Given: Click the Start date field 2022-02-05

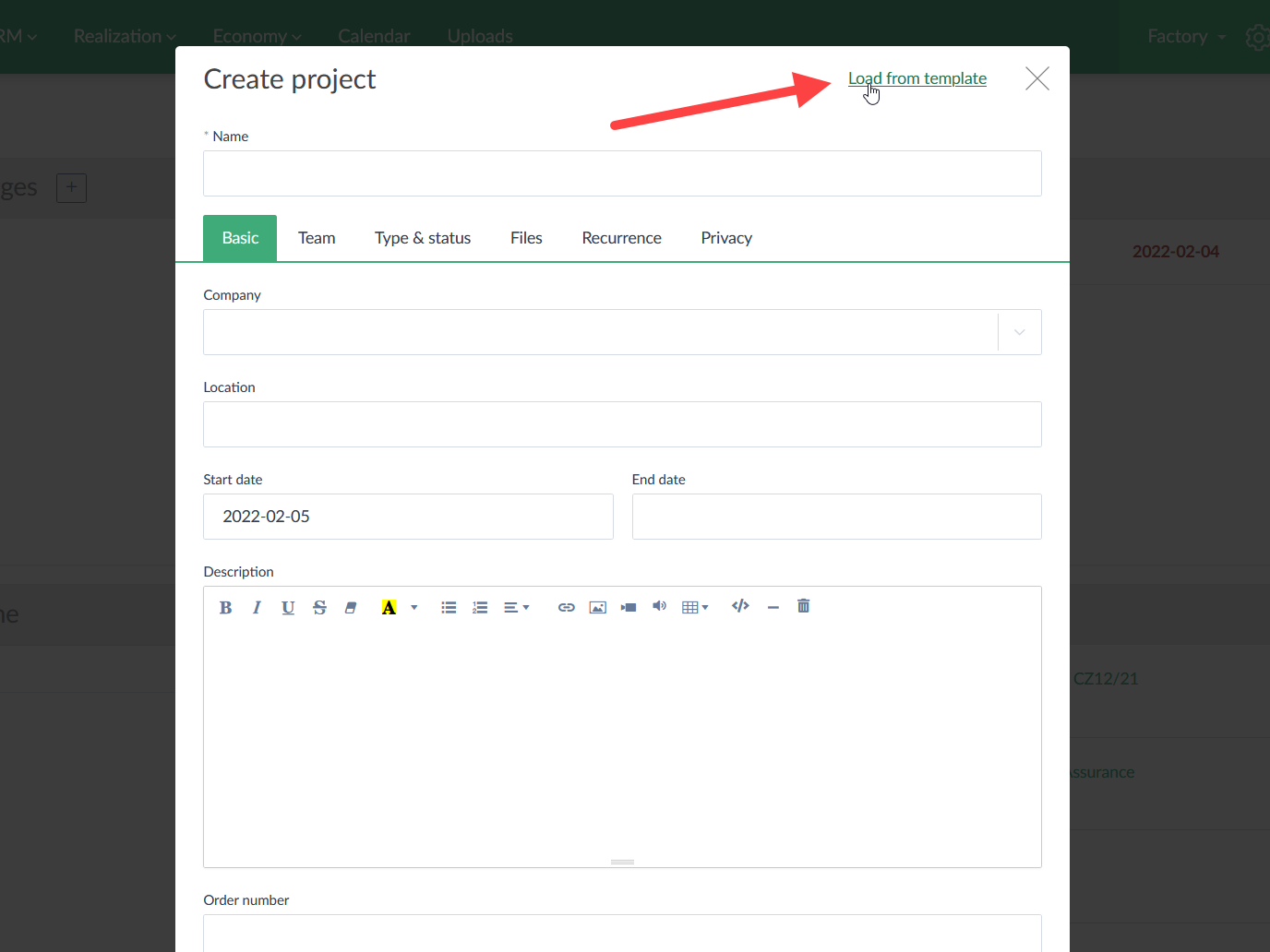Looking at the screenshot, I should (408, 517).
